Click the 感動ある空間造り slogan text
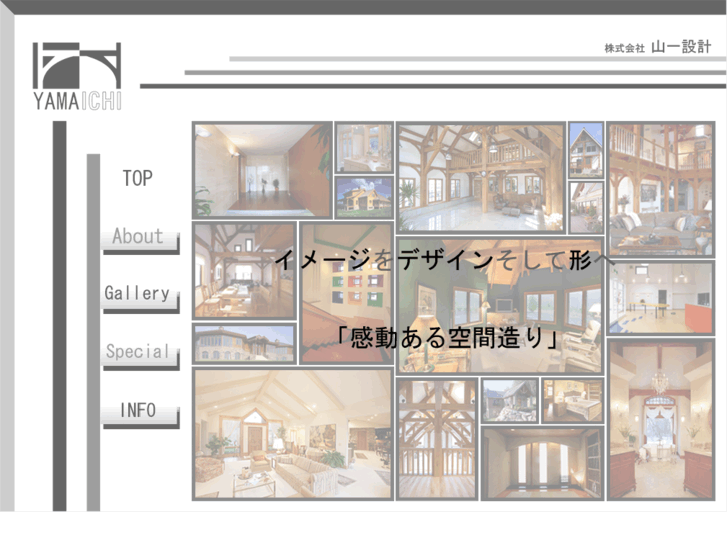Viewport: 727px width, 545px height. pyautogui.click(x=447, y=338)
